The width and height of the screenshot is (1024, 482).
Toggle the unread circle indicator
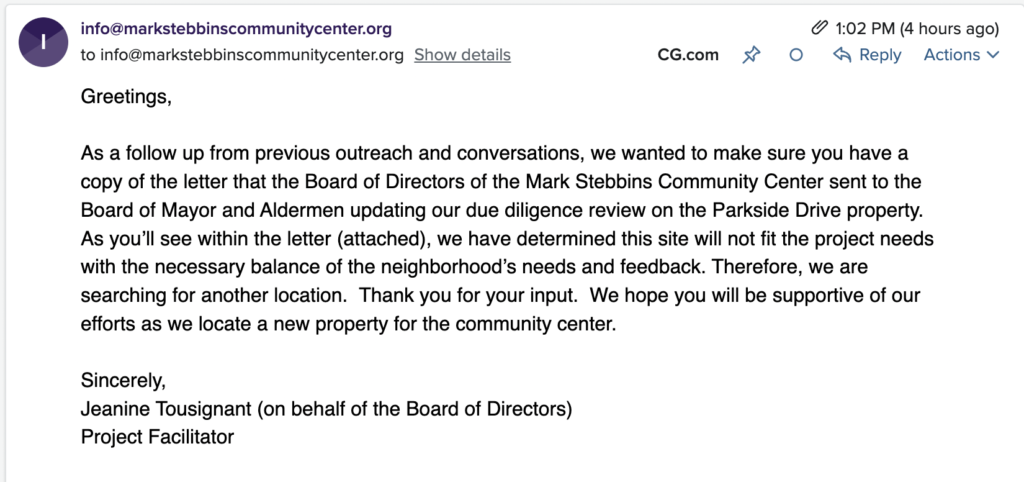click(x=795, y=56)
